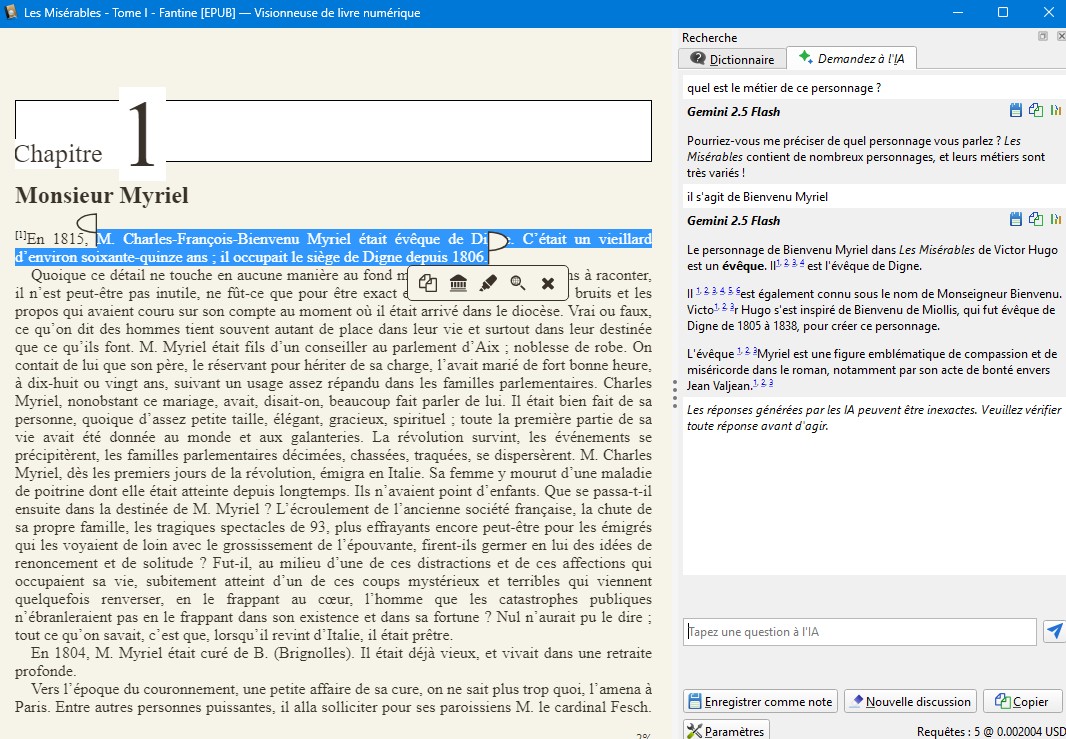1066x739 pixels.
Task: Open the Paramètres settings
Action: pos(726,731)
